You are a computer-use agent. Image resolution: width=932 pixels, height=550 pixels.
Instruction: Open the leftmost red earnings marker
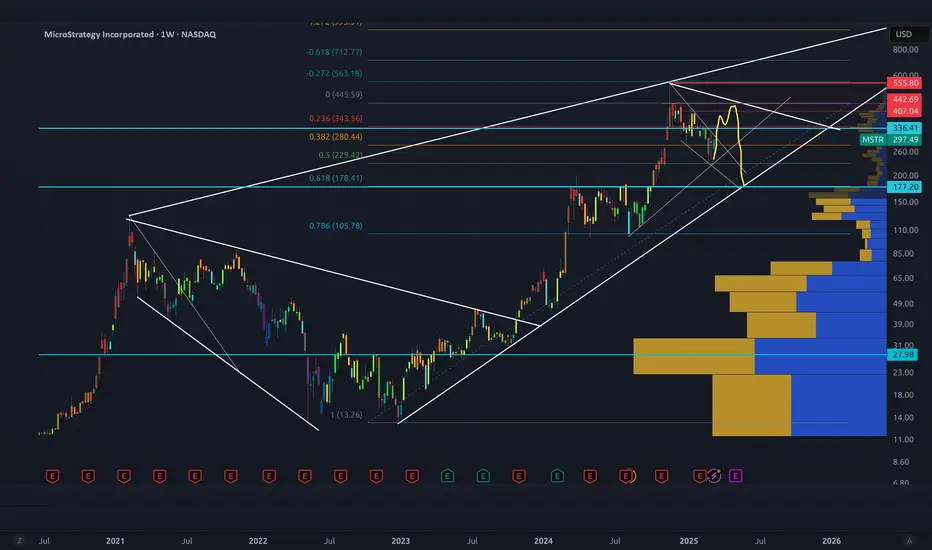click(52, 476)
